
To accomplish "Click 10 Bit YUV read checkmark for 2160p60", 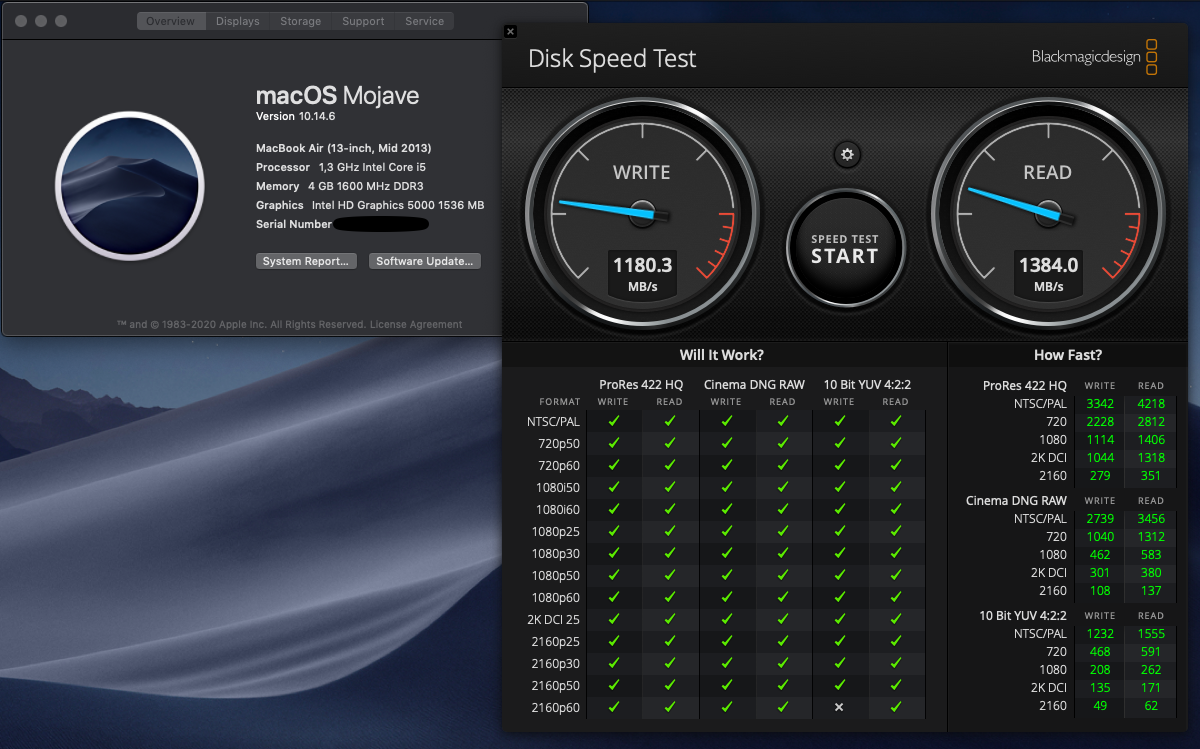I will (x=896, y=707).
